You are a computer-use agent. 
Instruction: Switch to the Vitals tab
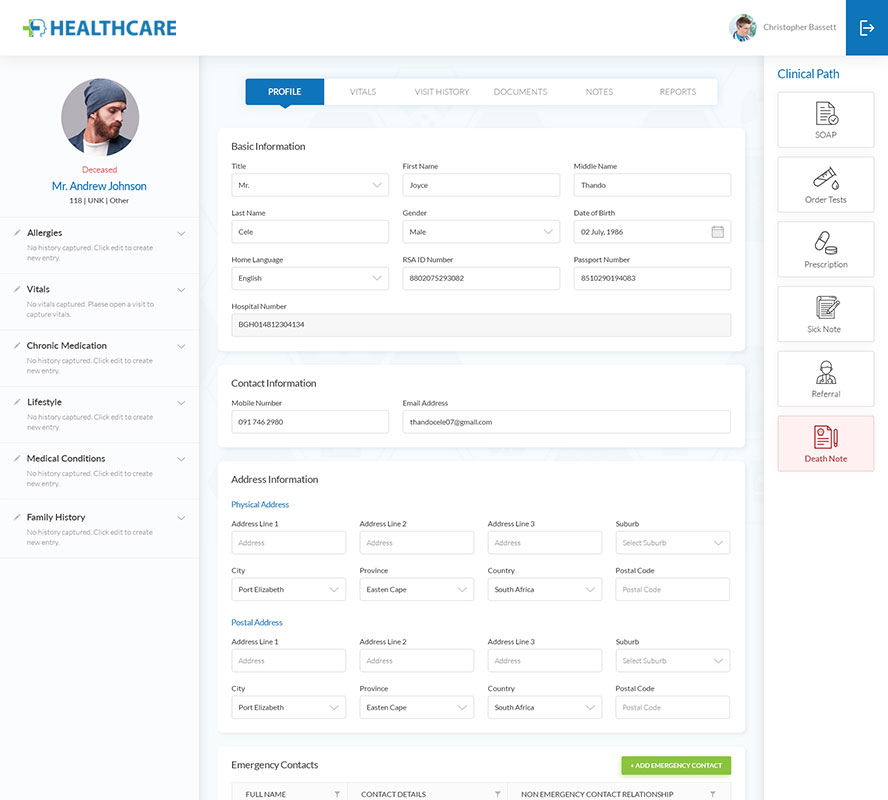(363, 92)
